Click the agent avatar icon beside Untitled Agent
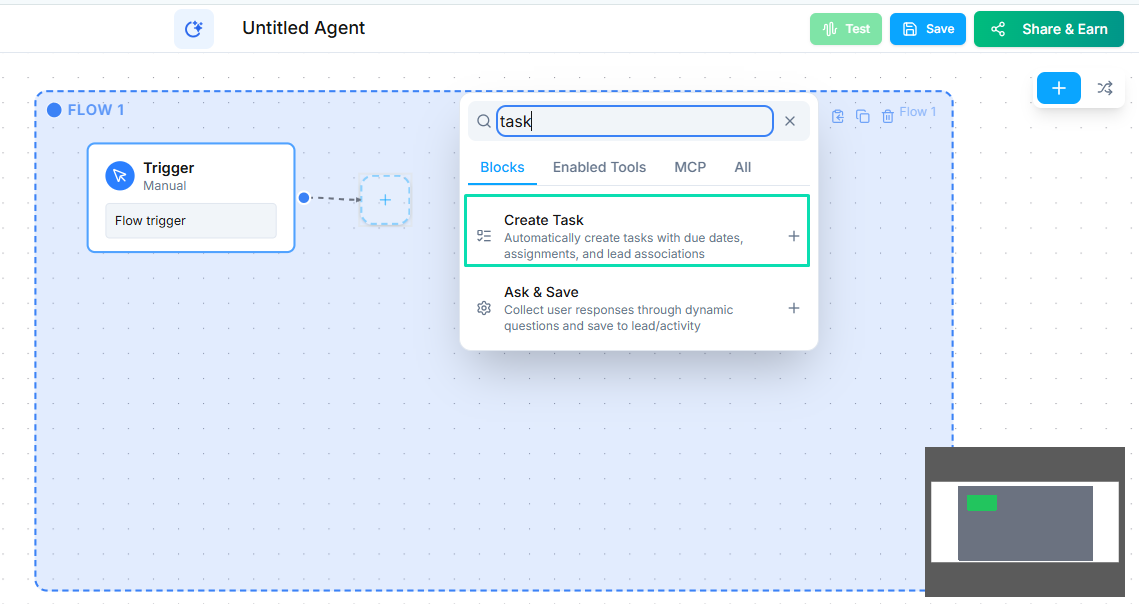The width and height of the screenshot is (1139, 604). [193, 28]
